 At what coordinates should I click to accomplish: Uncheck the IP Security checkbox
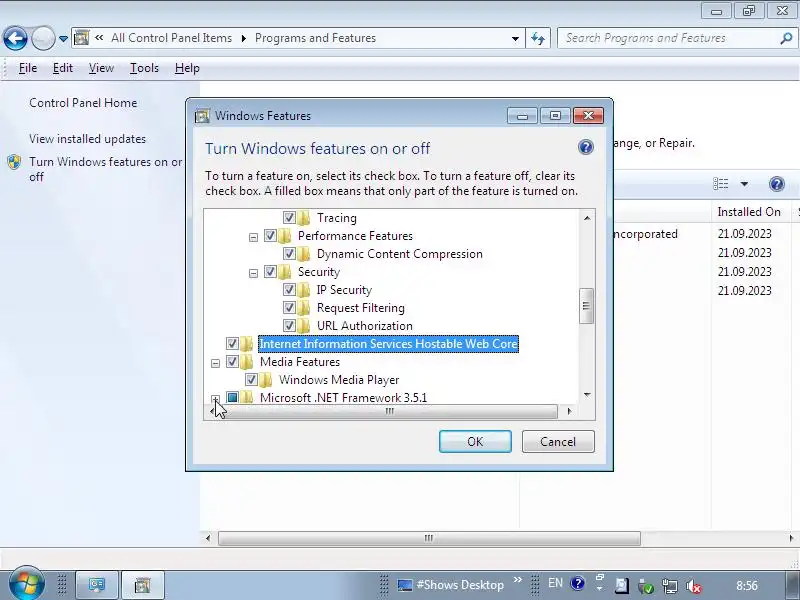[x=289, y=290]
